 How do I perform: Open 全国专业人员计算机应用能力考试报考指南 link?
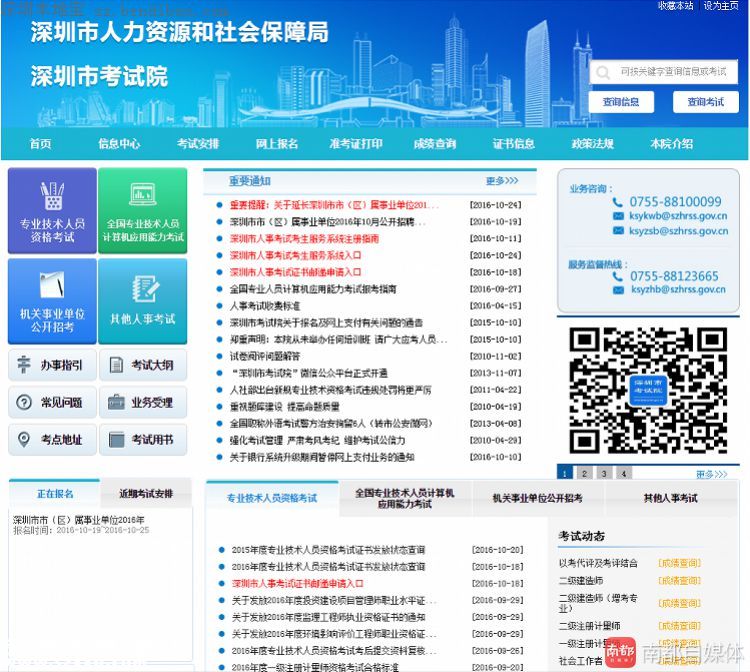click(x=313, y=289)
